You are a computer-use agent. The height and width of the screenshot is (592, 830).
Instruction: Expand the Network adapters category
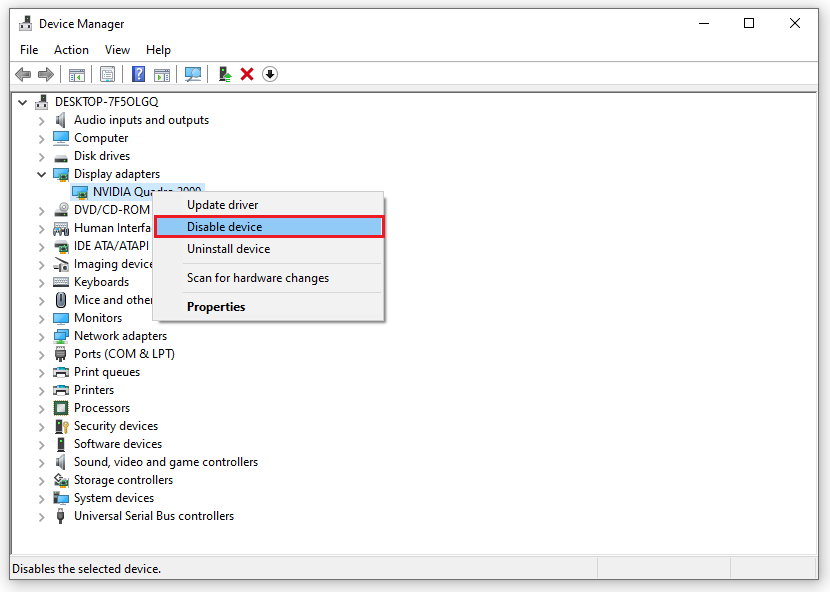click(41, 335)
